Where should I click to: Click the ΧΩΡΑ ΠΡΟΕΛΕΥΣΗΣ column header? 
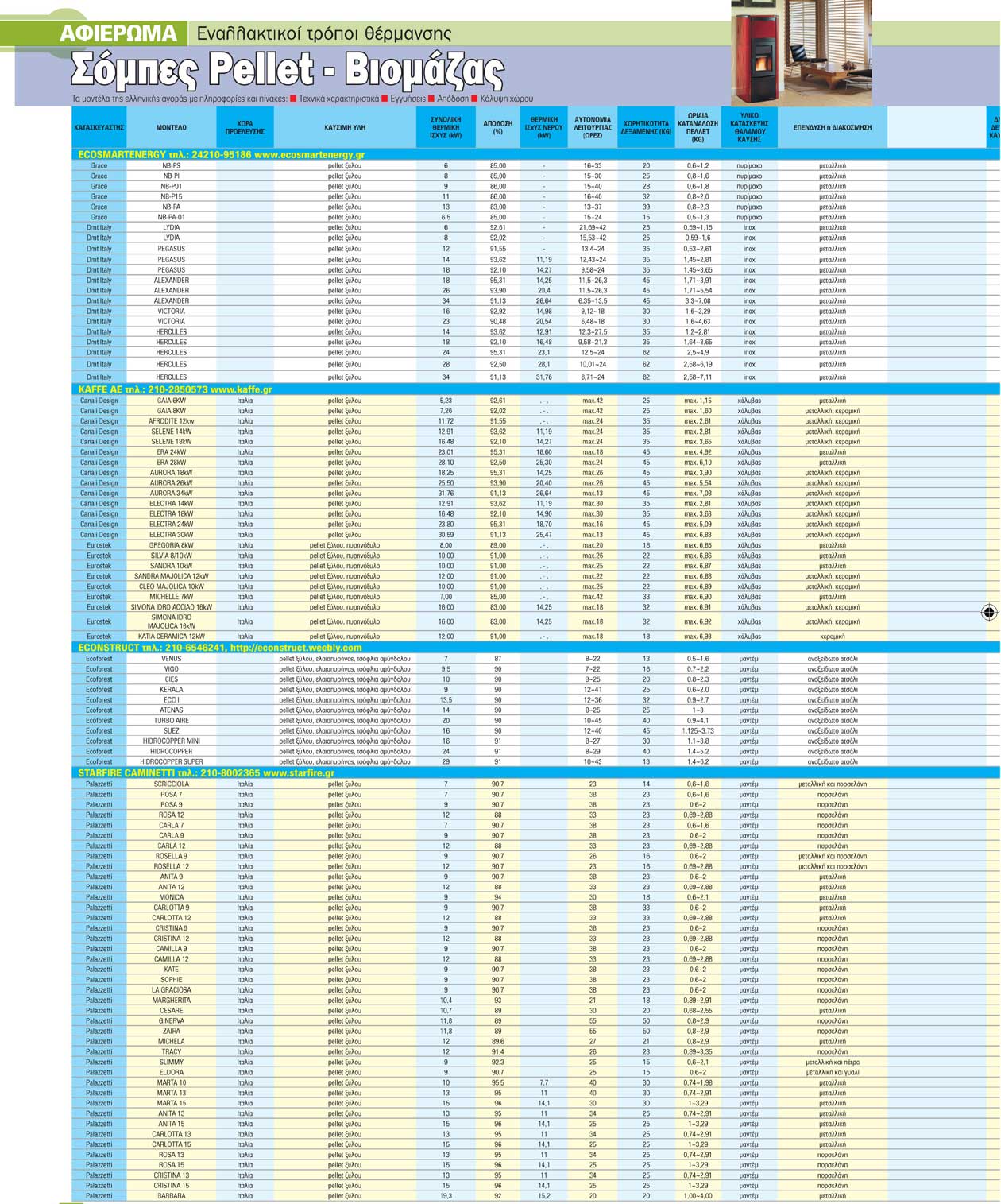(245, 127)
